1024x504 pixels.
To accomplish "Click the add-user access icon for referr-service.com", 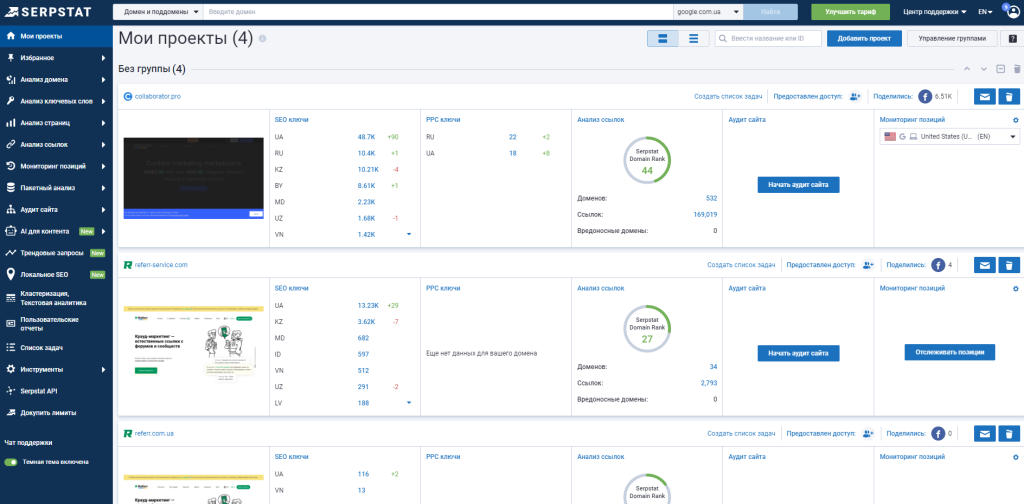I will coord(867,265).
